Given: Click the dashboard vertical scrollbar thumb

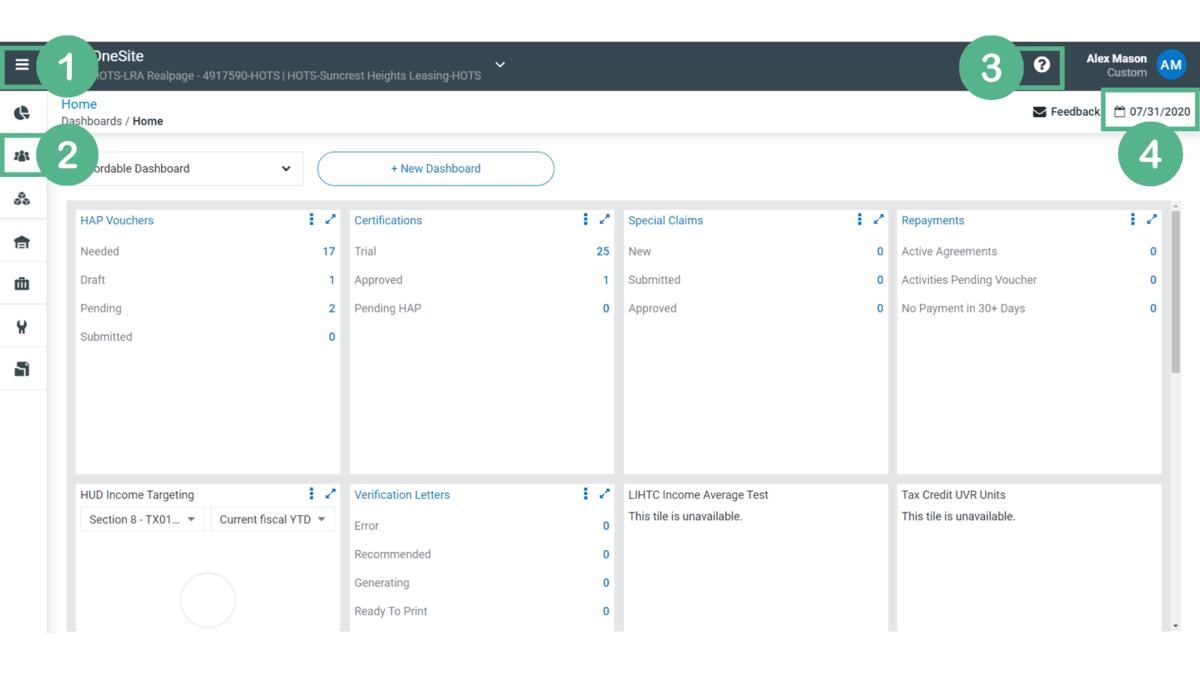Looking at the screenshot, I should (x=1176, y=292).
